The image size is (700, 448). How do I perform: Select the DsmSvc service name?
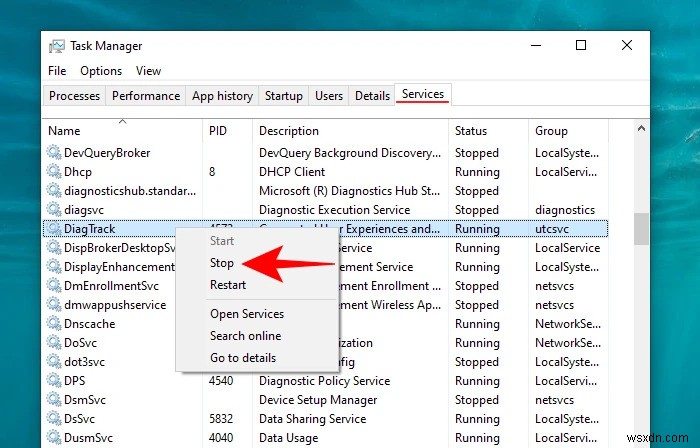pyautogui.click(x=85, y=400)
